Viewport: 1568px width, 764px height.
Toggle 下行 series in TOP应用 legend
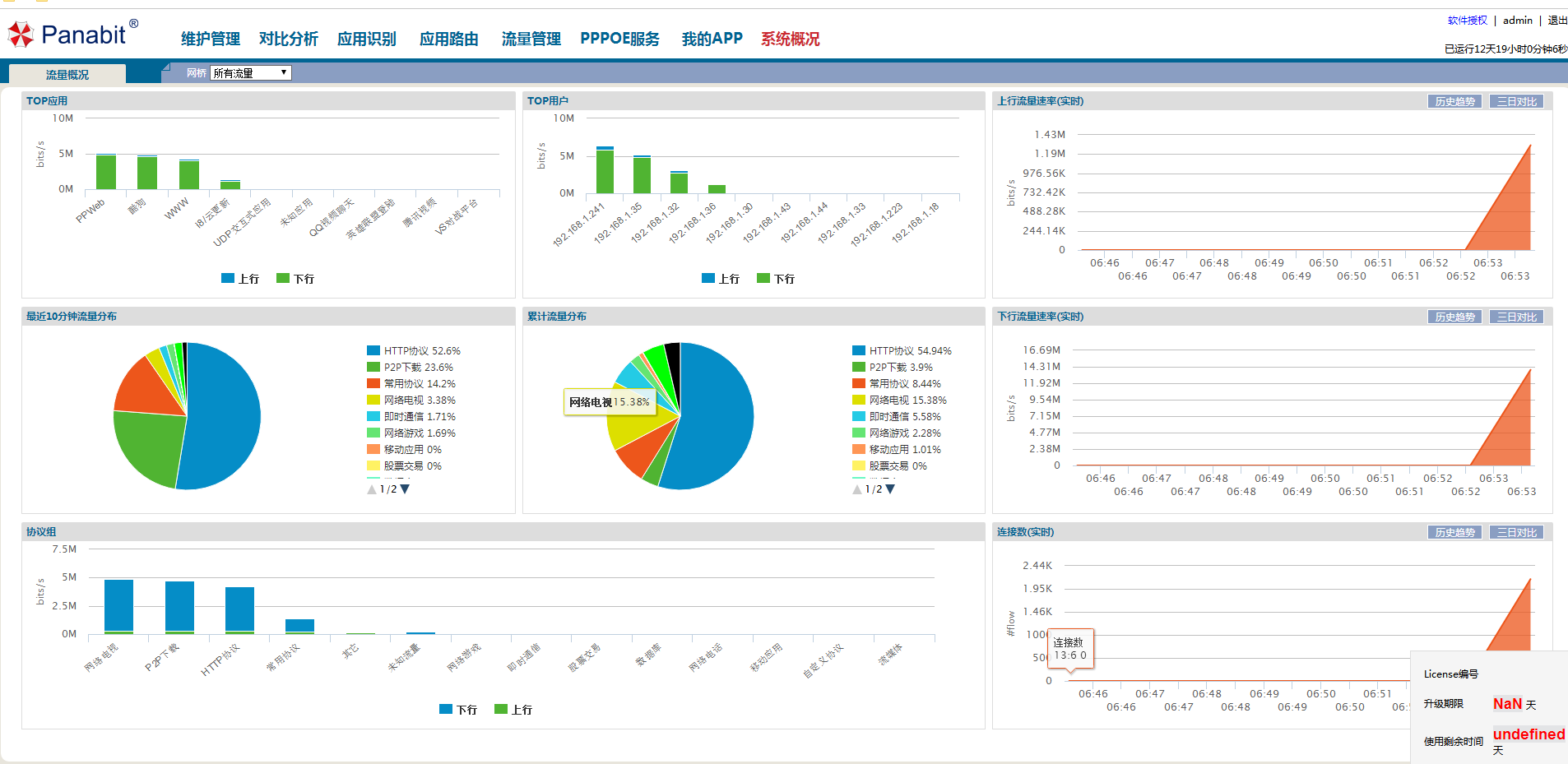pyautogui.click(x=295, y=279)
